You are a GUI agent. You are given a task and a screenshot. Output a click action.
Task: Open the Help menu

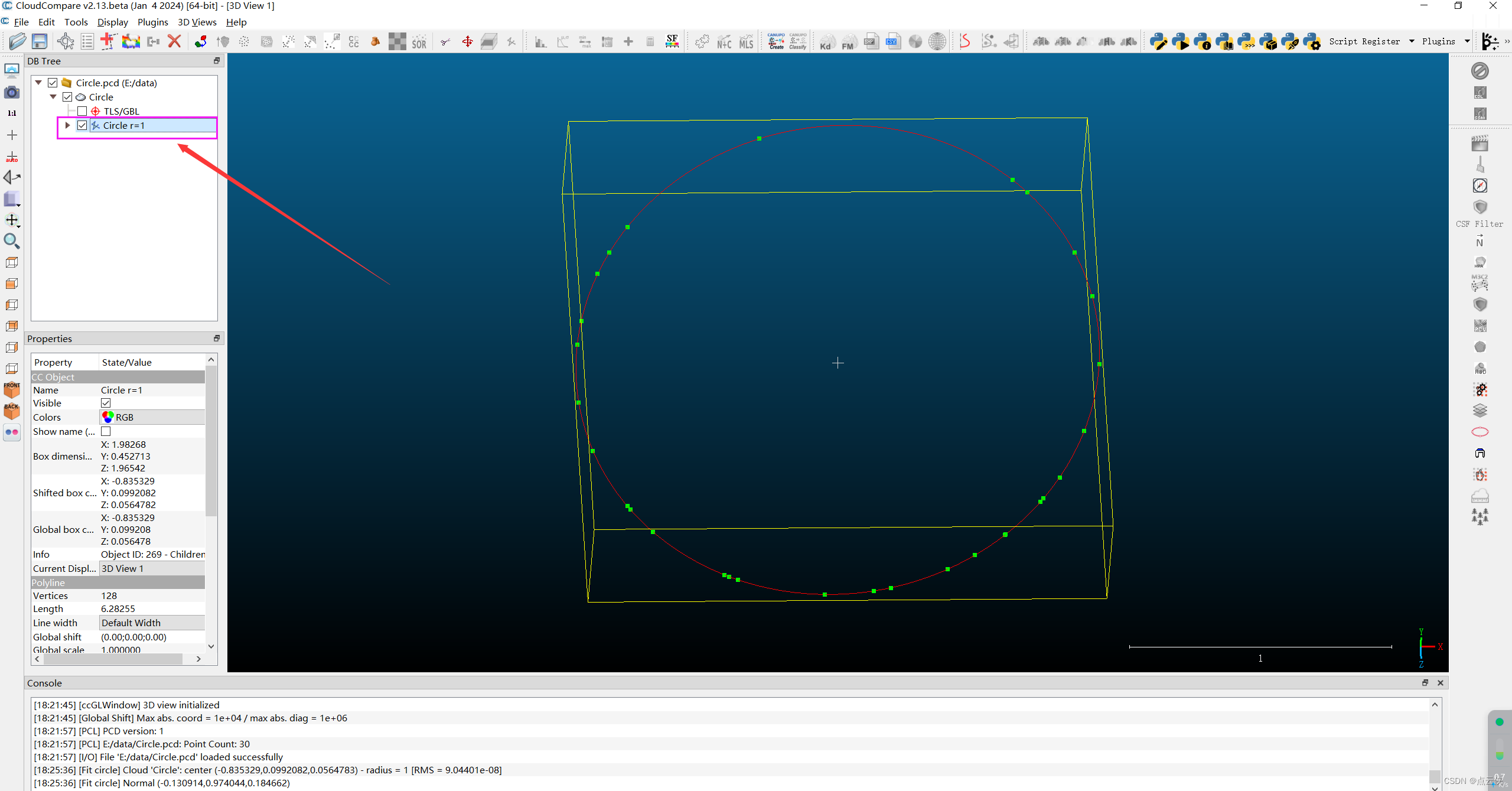click(236, 22)
